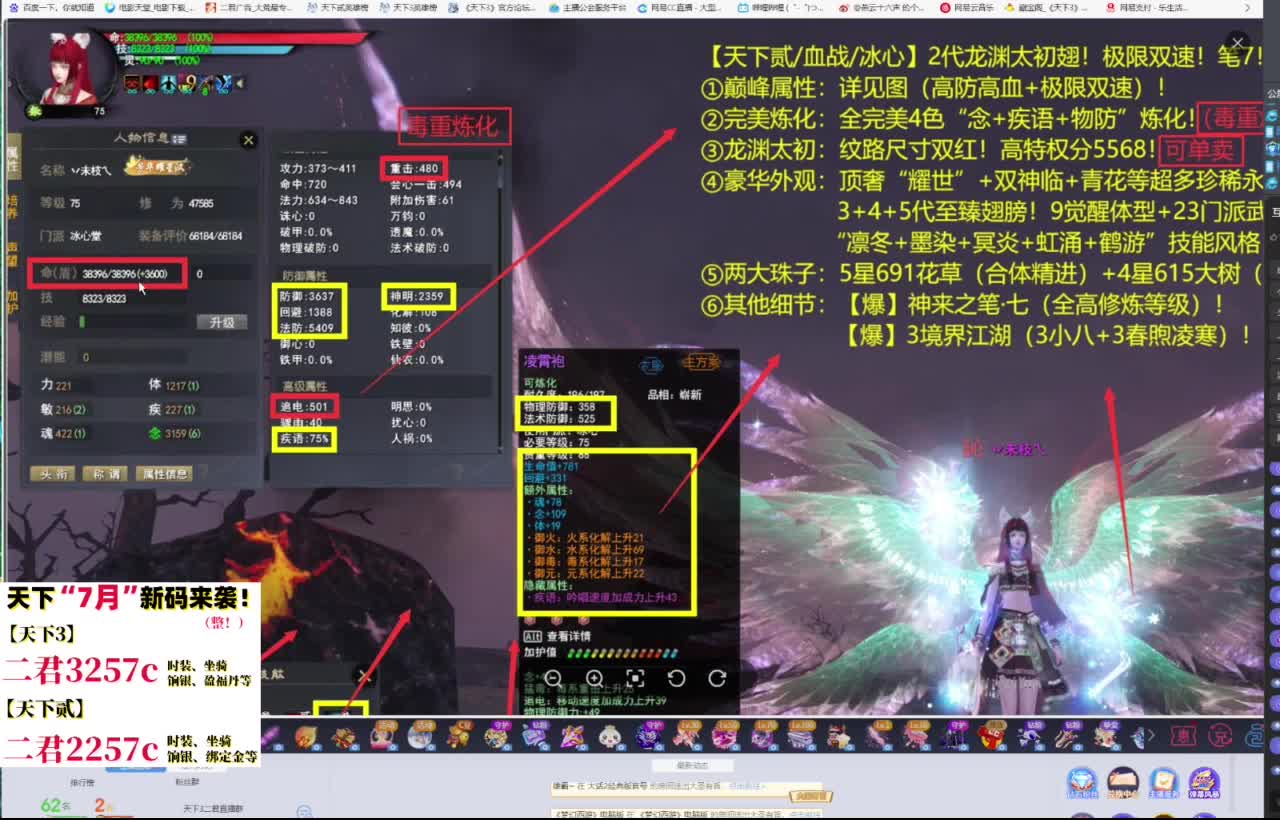This screenshot has height=820, width=1280.
Task: Open the 网易支付 bookmark
Action: pos(1148,8)
